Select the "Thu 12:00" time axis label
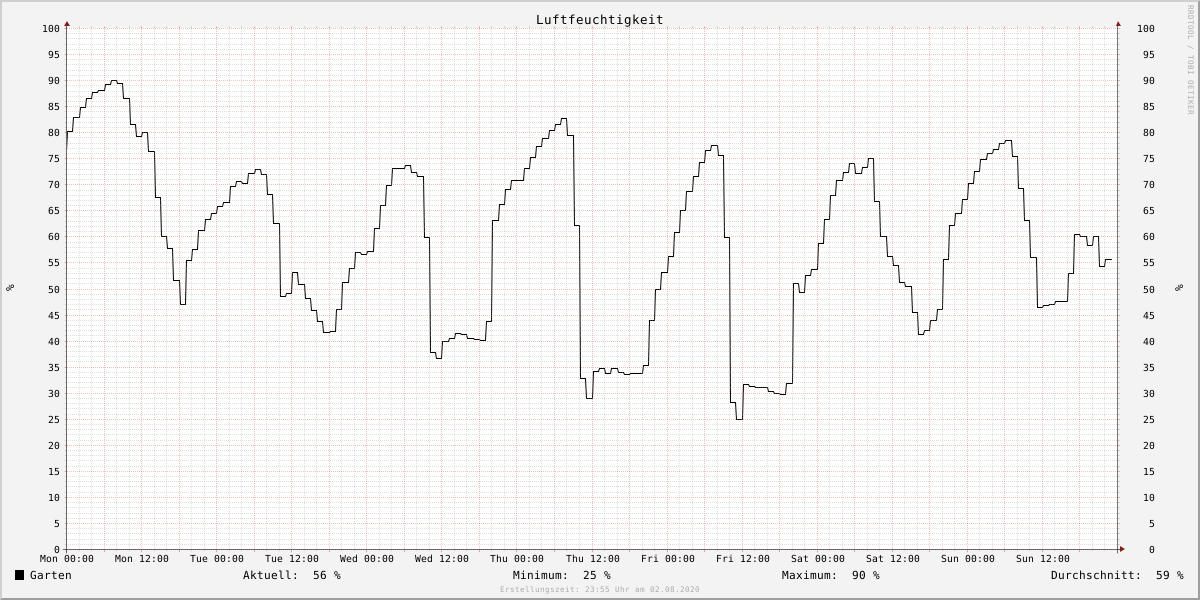 point(592,559)
